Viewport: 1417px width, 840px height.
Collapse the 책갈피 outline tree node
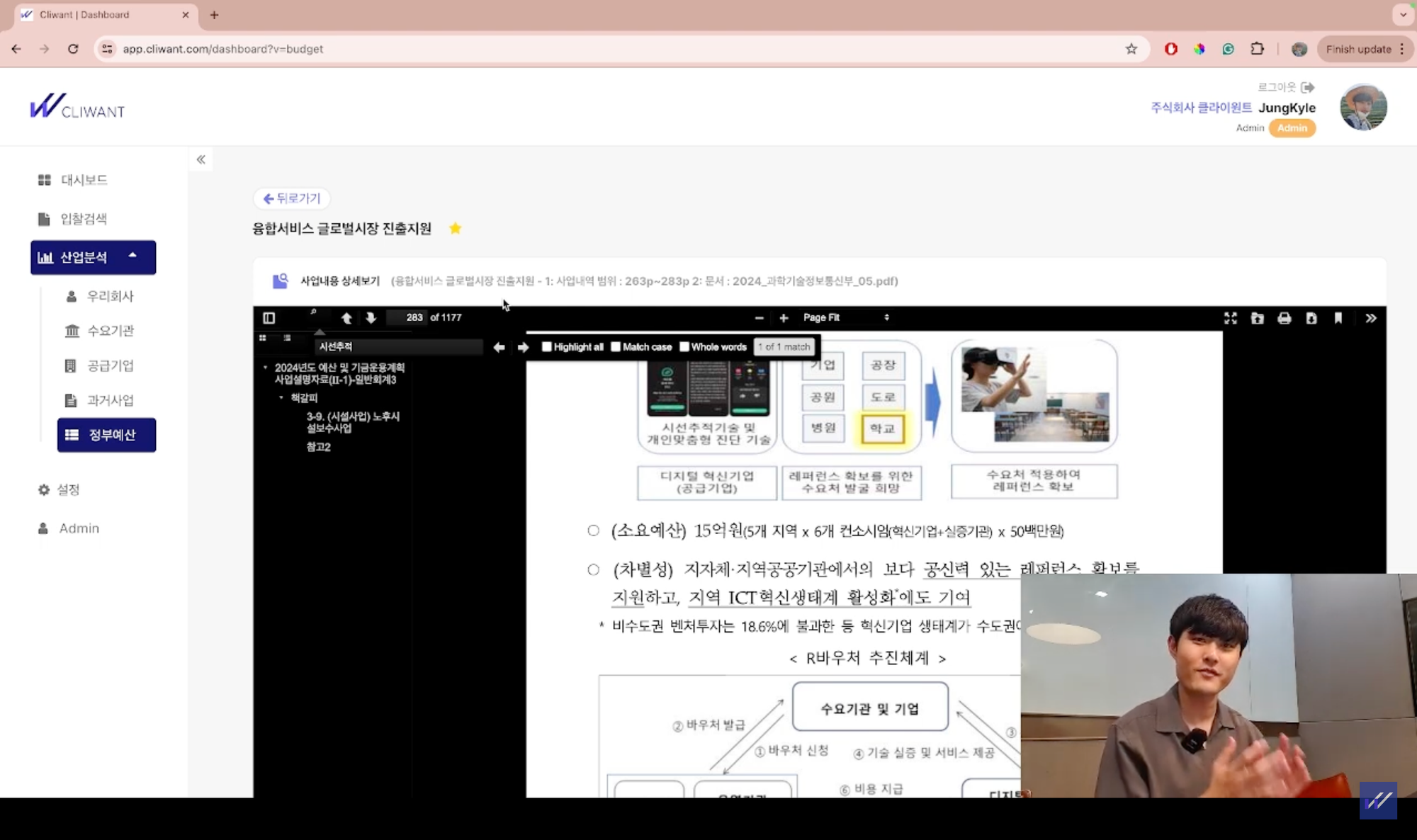281,398
